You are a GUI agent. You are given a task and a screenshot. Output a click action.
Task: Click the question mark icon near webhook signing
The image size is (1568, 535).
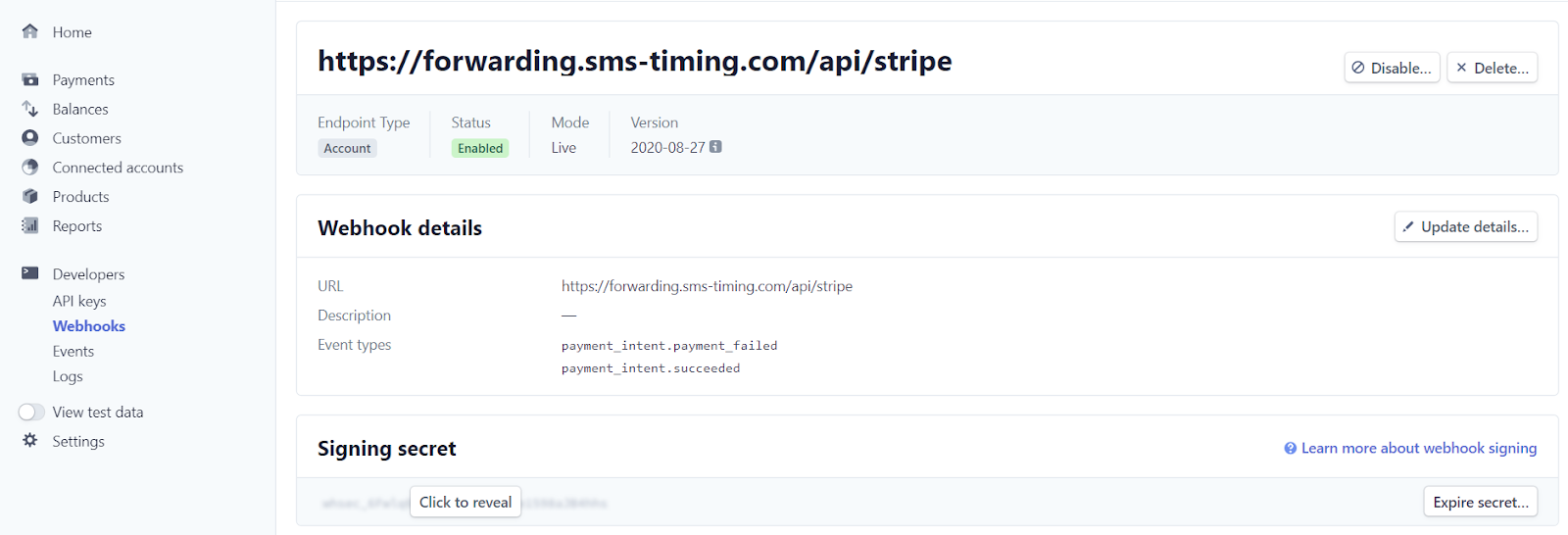[x=1291, y=449]
